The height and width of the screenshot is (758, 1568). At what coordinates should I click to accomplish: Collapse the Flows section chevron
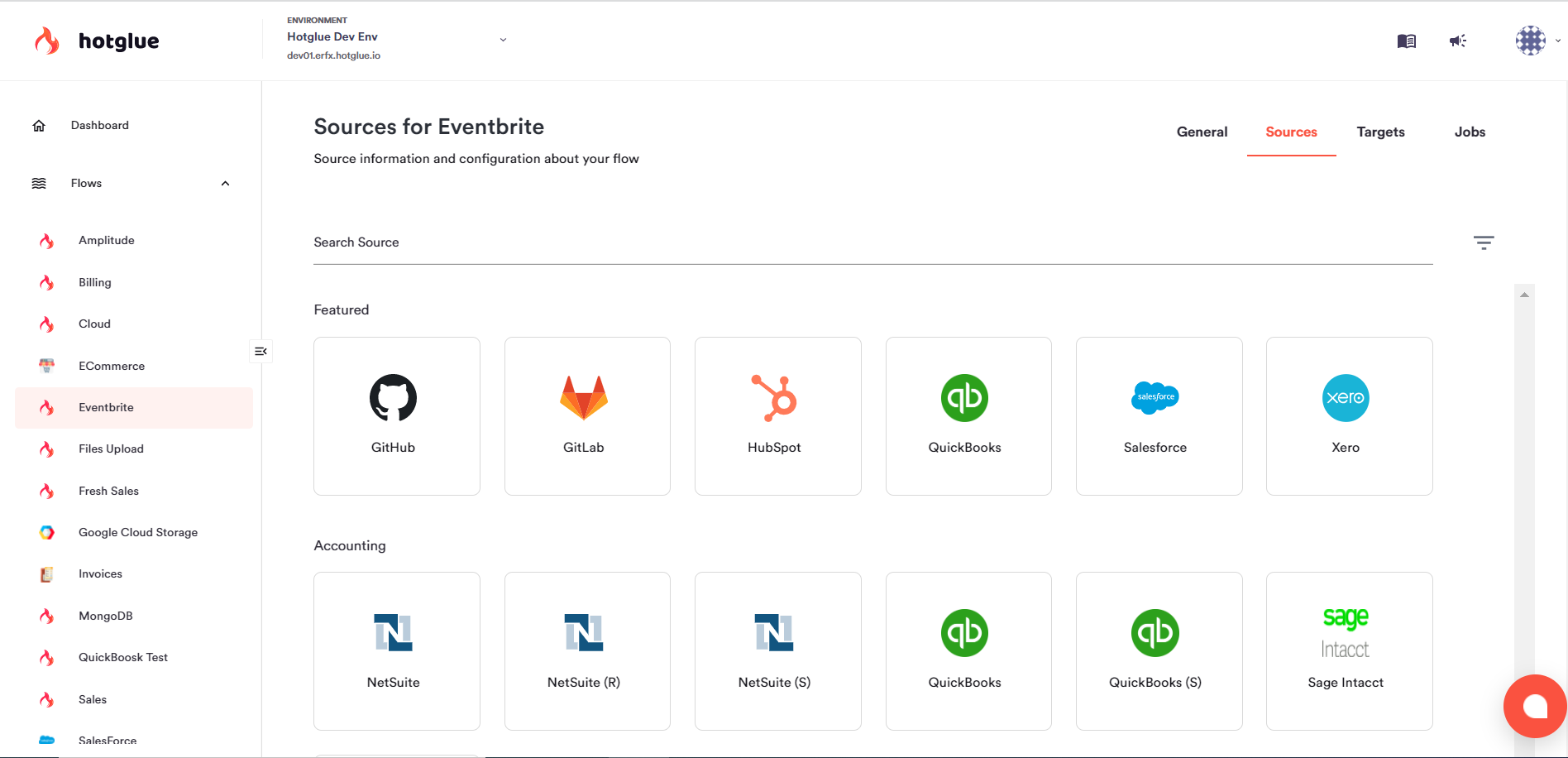(225, 184)
